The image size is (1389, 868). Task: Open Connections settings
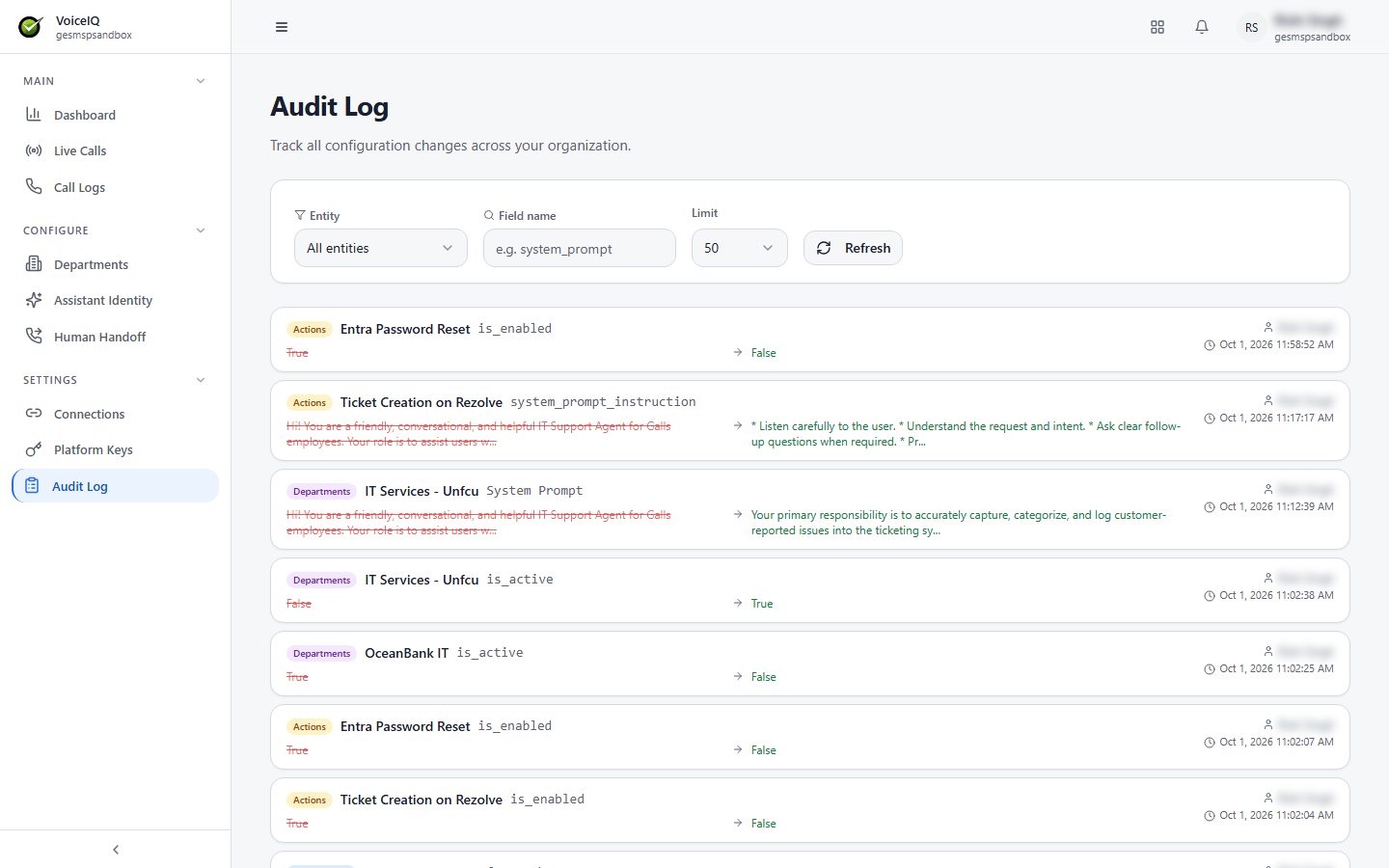(x=115, y=414)
